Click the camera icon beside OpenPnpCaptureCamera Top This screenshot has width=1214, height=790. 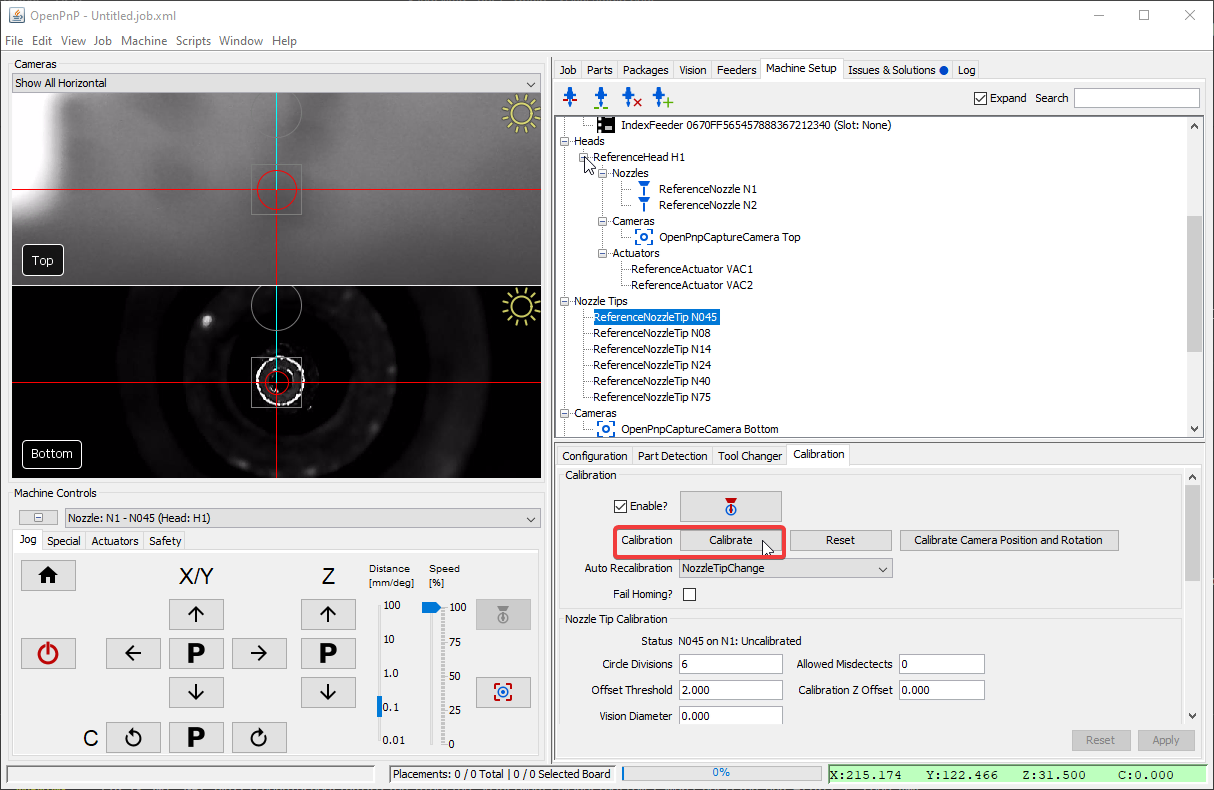[x=644, y=237]
